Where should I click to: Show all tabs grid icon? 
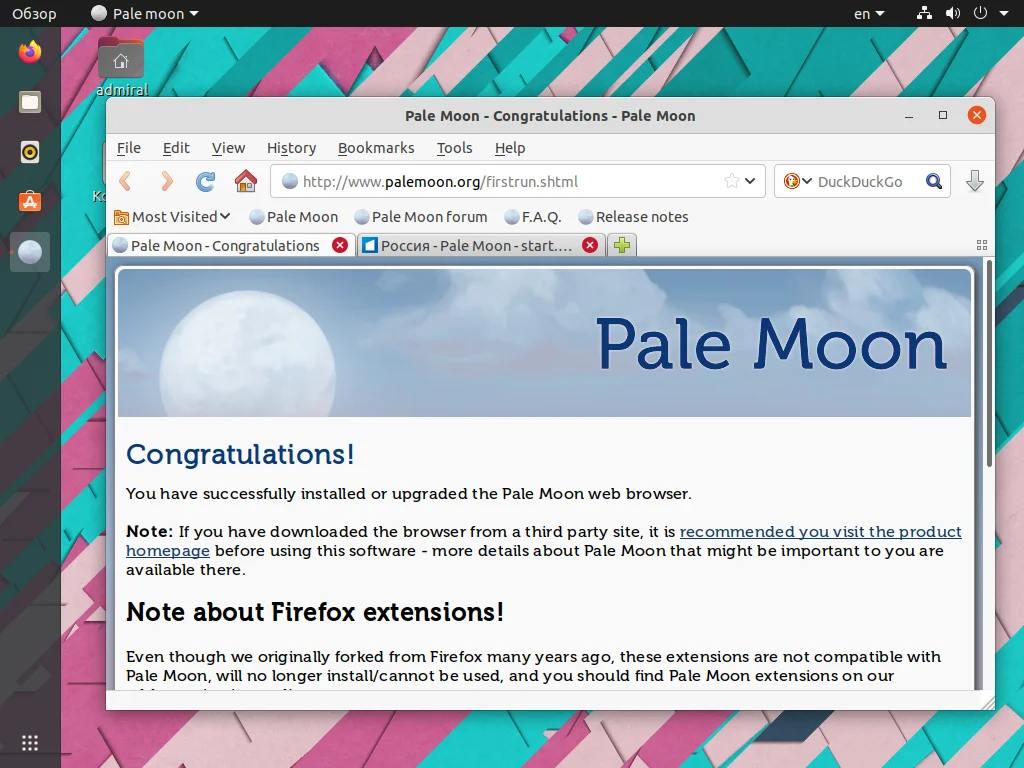(x=982, y=245)
